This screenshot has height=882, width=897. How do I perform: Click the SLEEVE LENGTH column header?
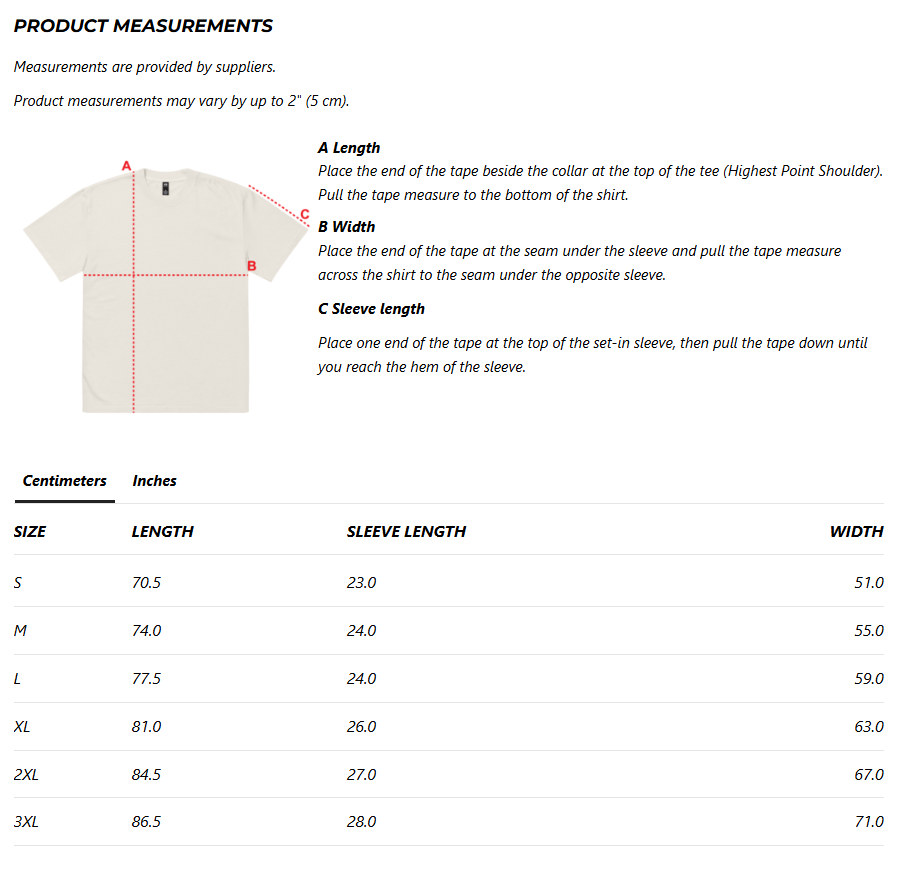406,531
